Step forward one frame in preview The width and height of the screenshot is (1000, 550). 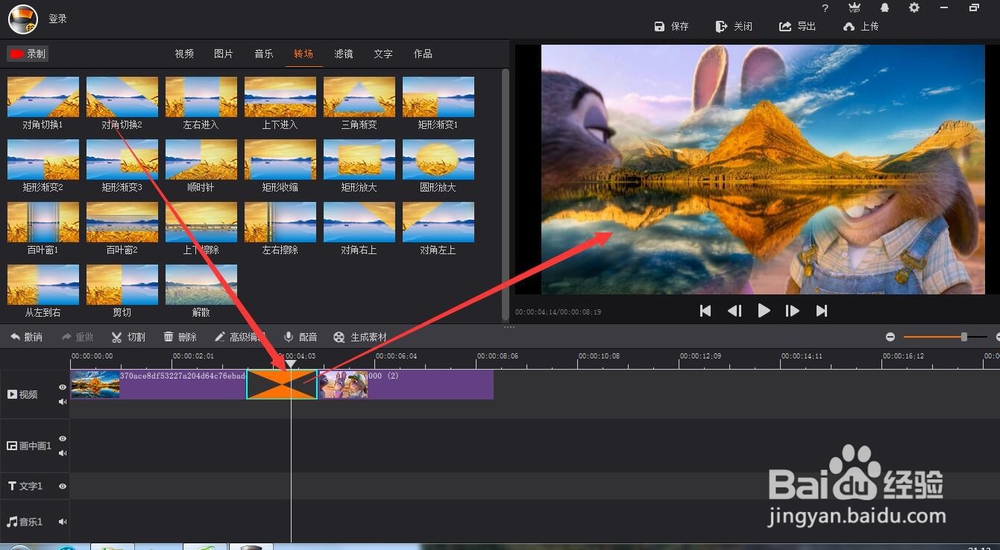[792, 311]
